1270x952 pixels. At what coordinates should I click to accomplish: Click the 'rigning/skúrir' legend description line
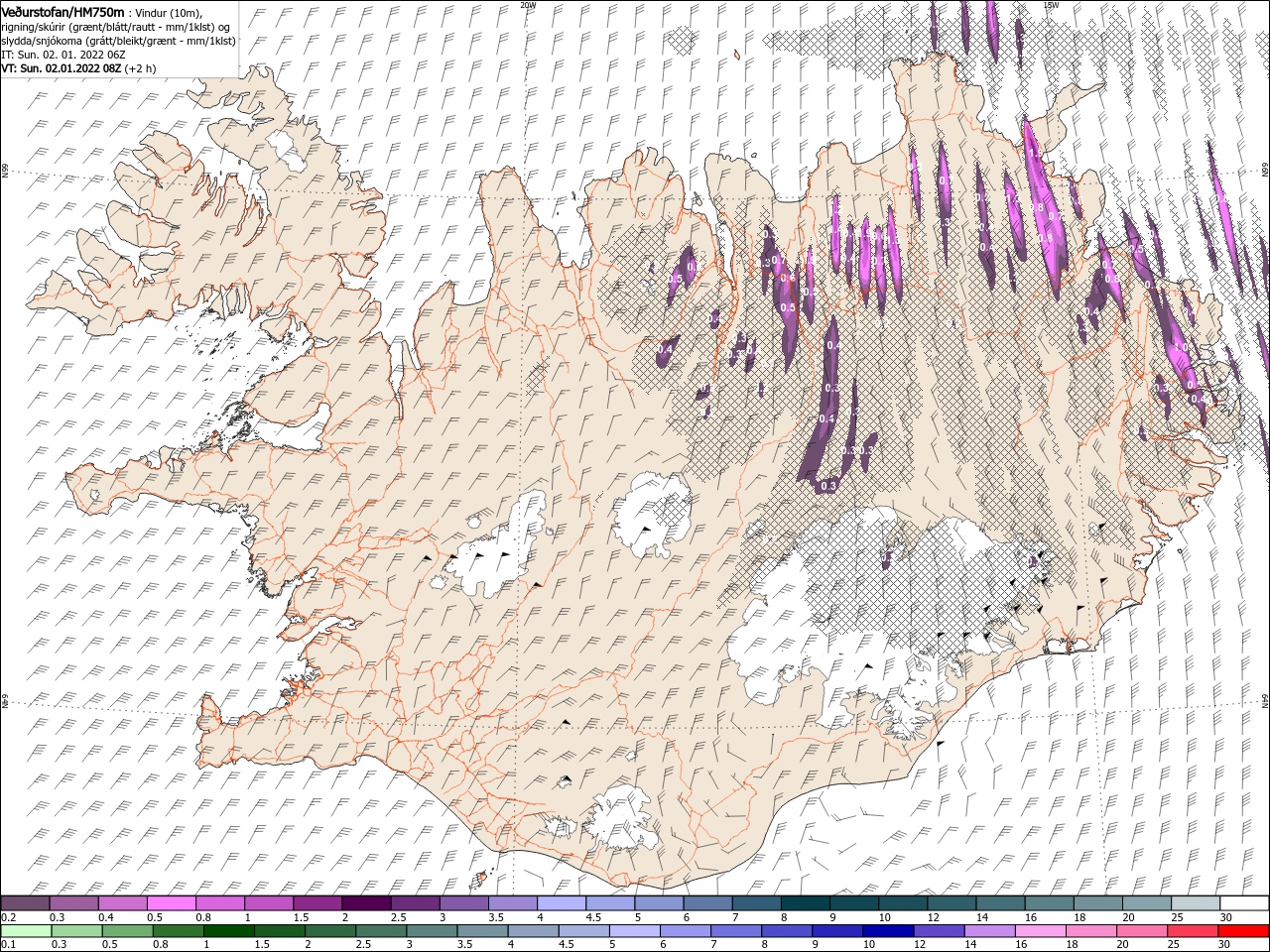(x=115, y=27)
